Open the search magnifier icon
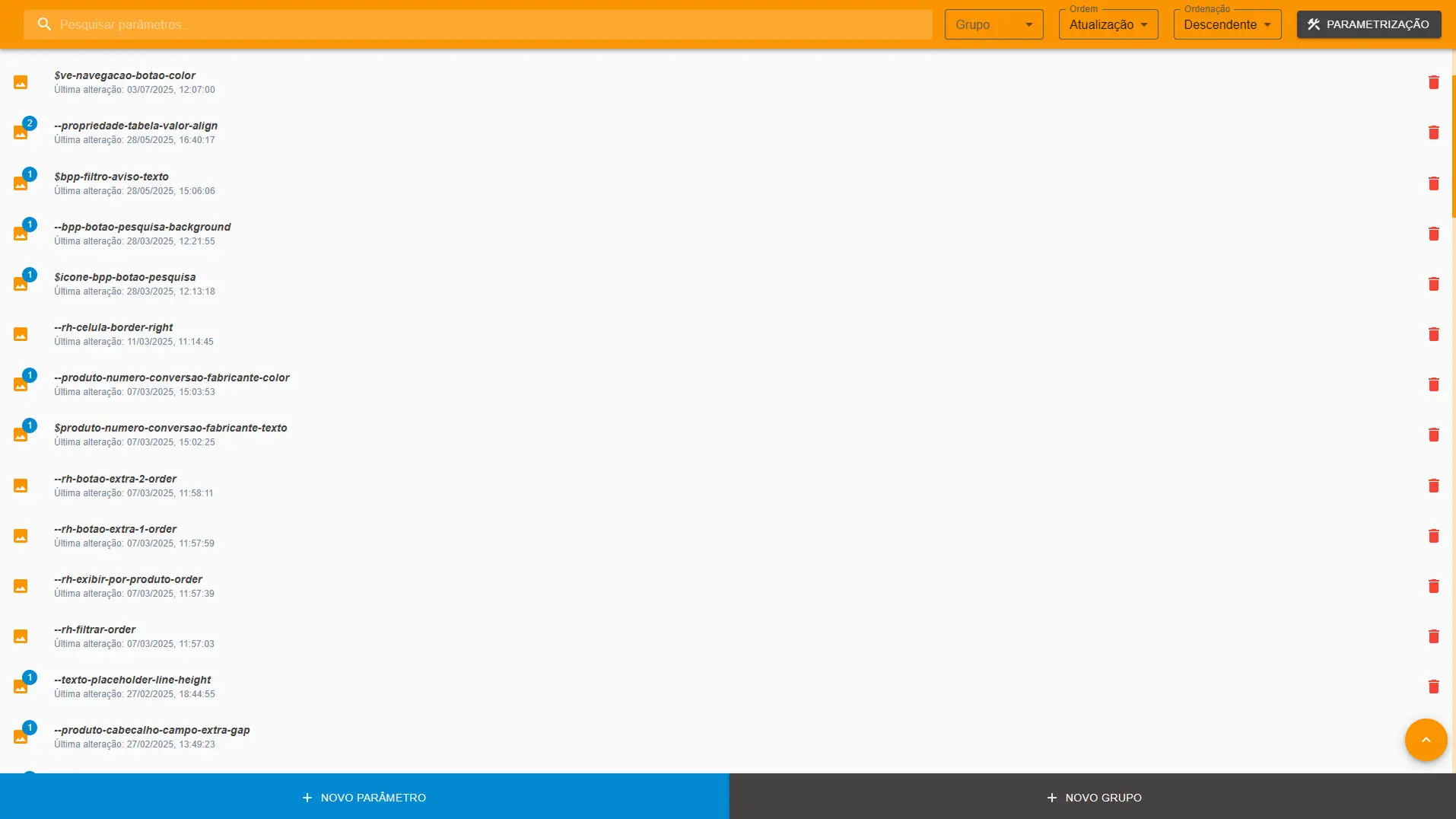The height and width of the screenshot is (819, 1456). click(x=44, y=24)
